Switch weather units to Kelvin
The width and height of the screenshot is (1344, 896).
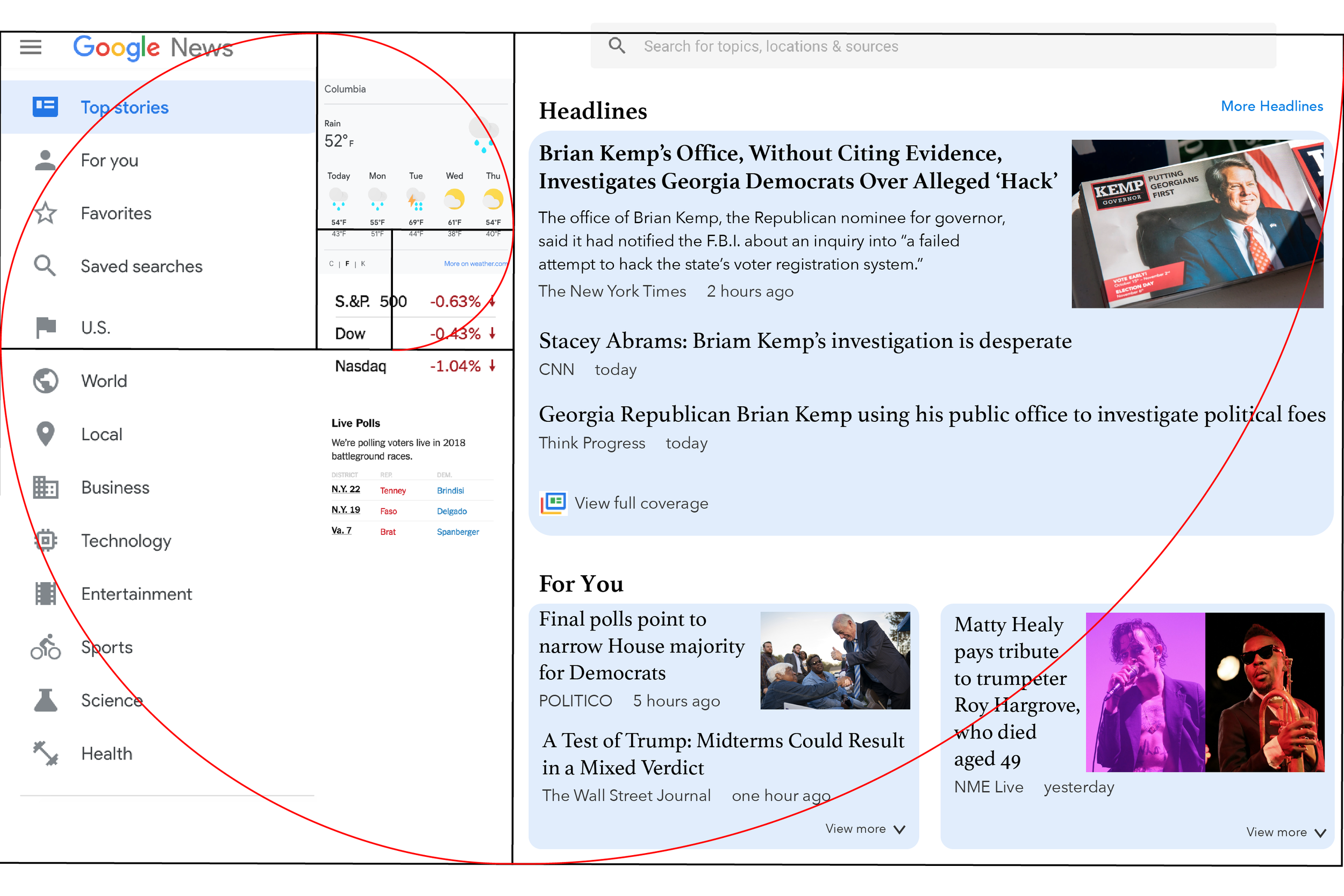(363, 264)
